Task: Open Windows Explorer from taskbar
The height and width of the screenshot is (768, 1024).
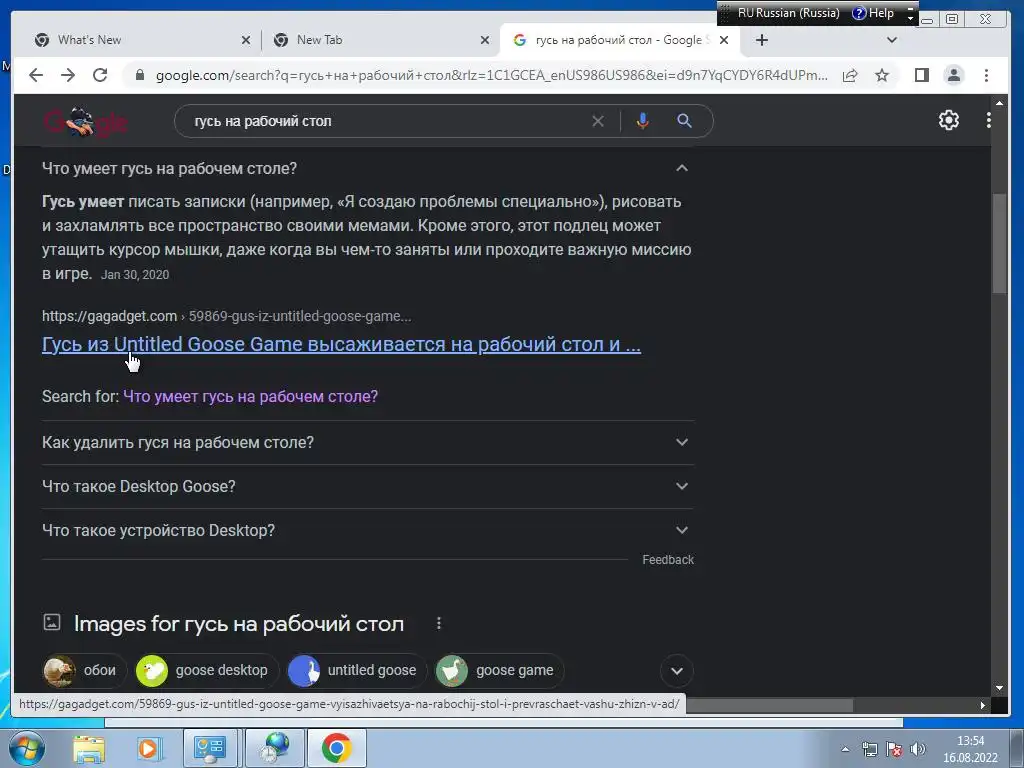Action: [x=89, y=748]
